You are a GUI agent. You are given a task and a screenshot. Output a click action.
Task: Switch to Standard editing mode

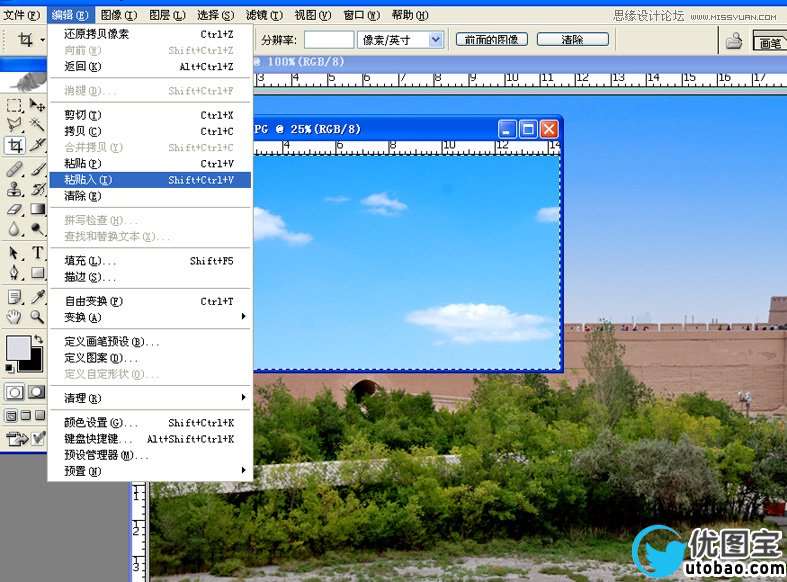[x=15, y=392]
